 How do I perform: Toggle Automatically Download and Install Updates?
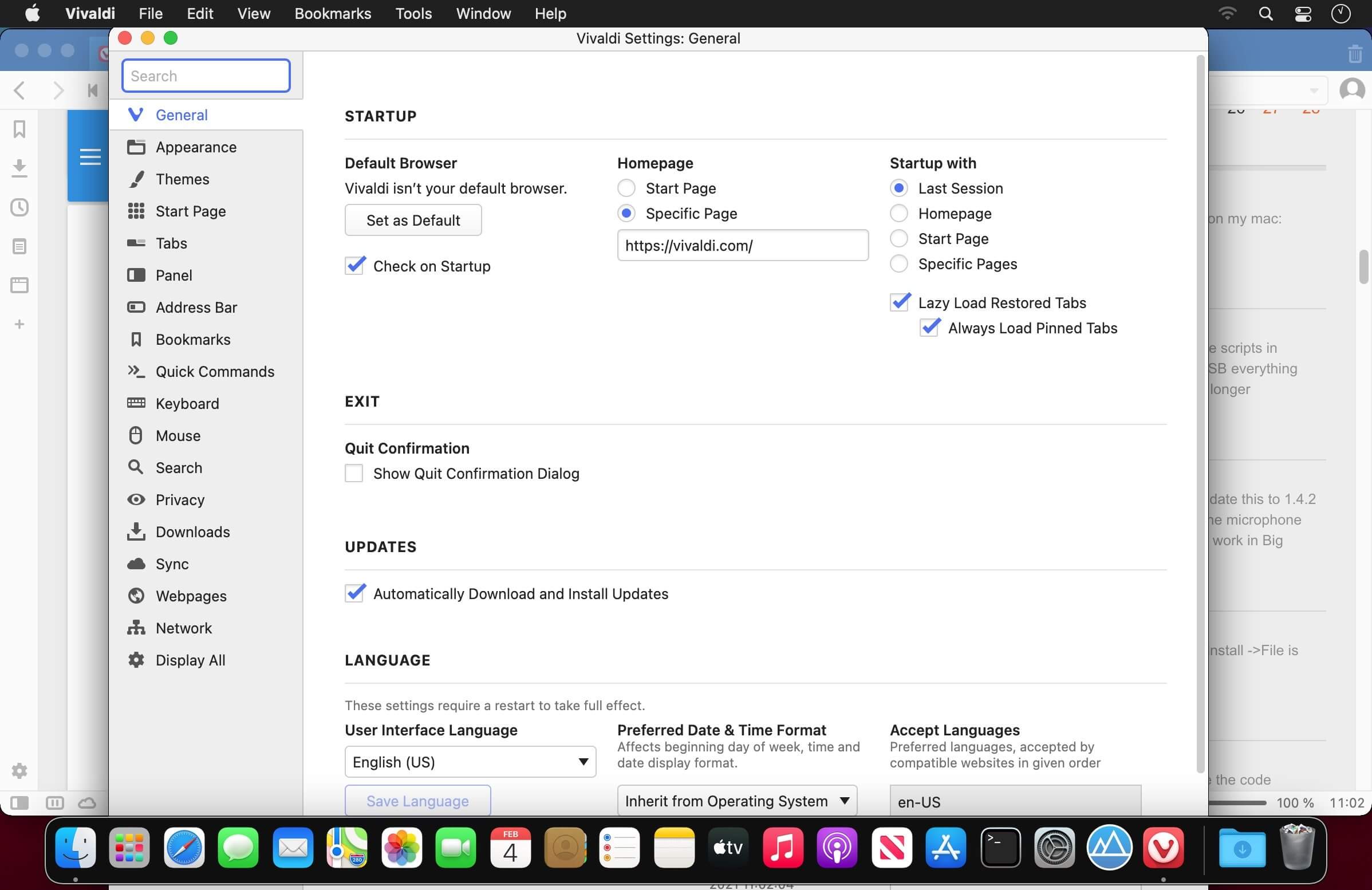tap(354, 593)
